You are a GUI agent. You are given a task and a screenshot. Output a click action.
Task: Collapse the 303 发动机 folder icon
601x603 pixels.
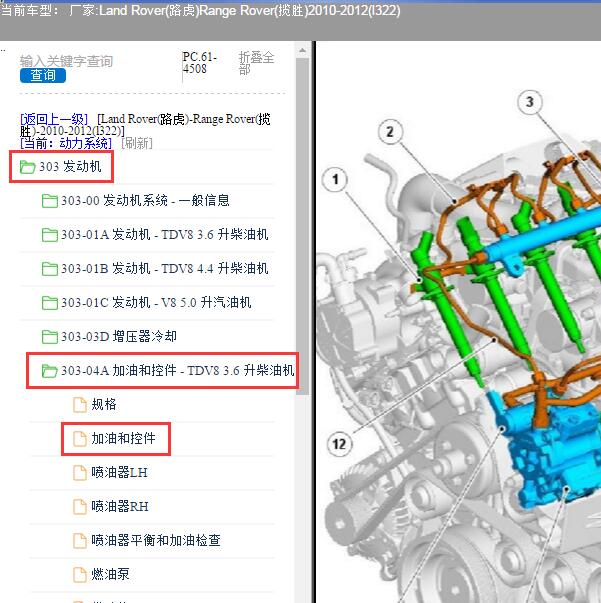[x=27, y=167]
